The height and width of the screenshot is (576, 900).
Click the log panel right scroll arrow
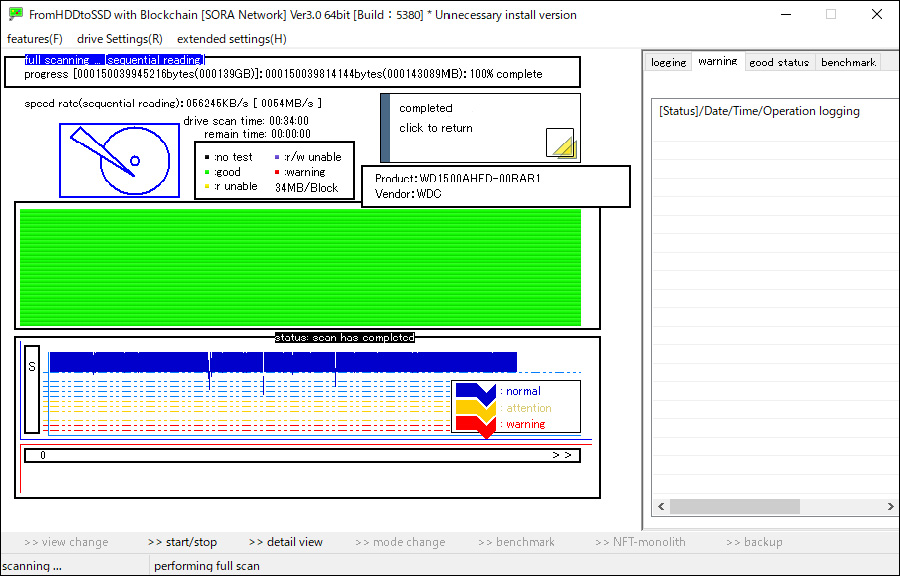(x=890, y=507)
